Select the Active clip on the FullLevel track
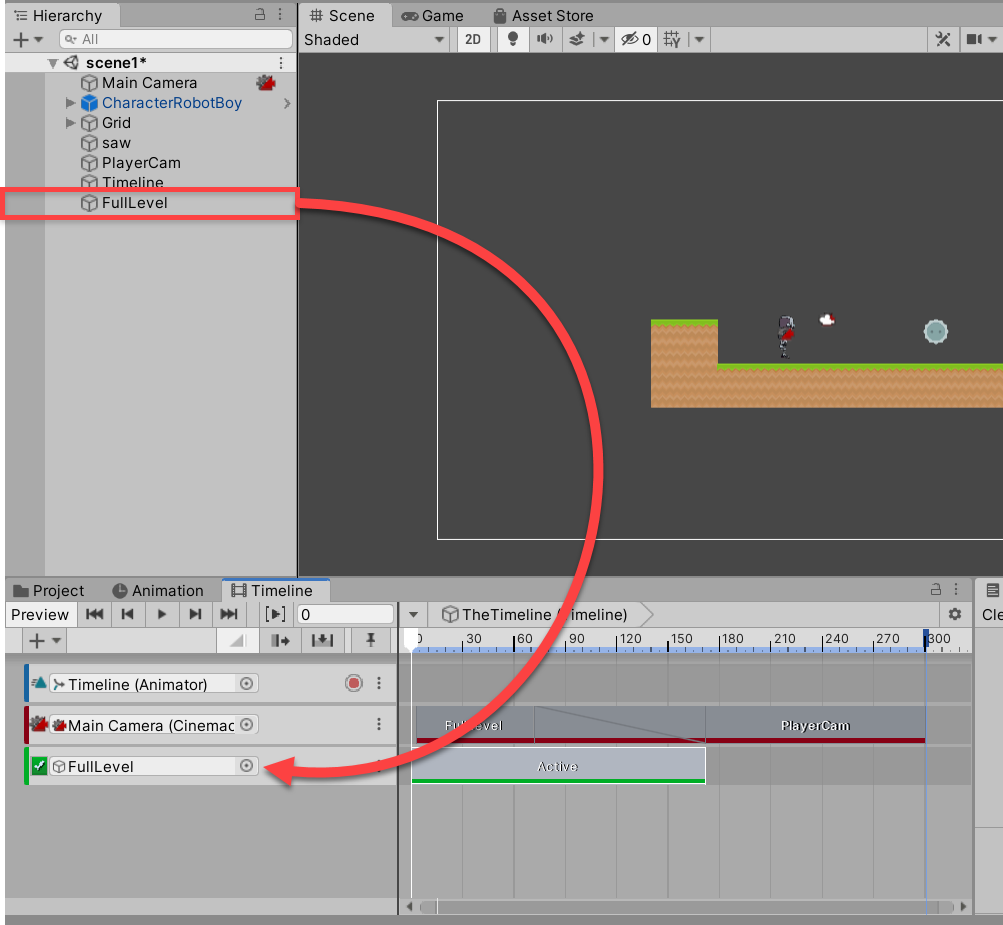The image size is (1003, 925). tap(558, 766)
